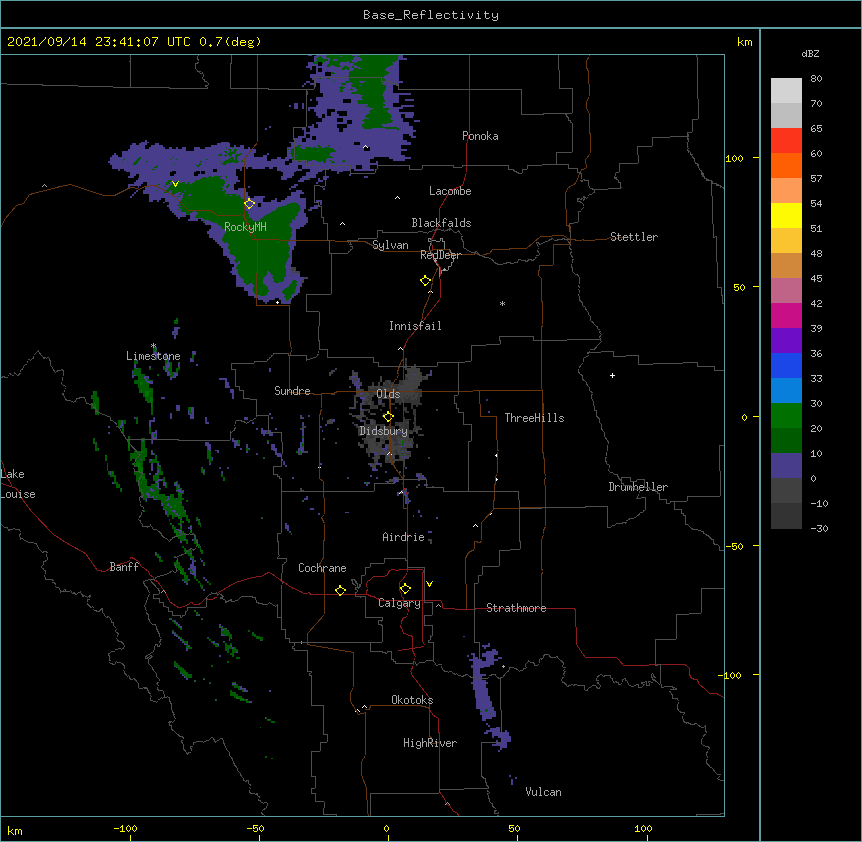Click the -50 tick on the bottom axis
The height and width of the screenshot is (842, 862).
pos(255,828)
